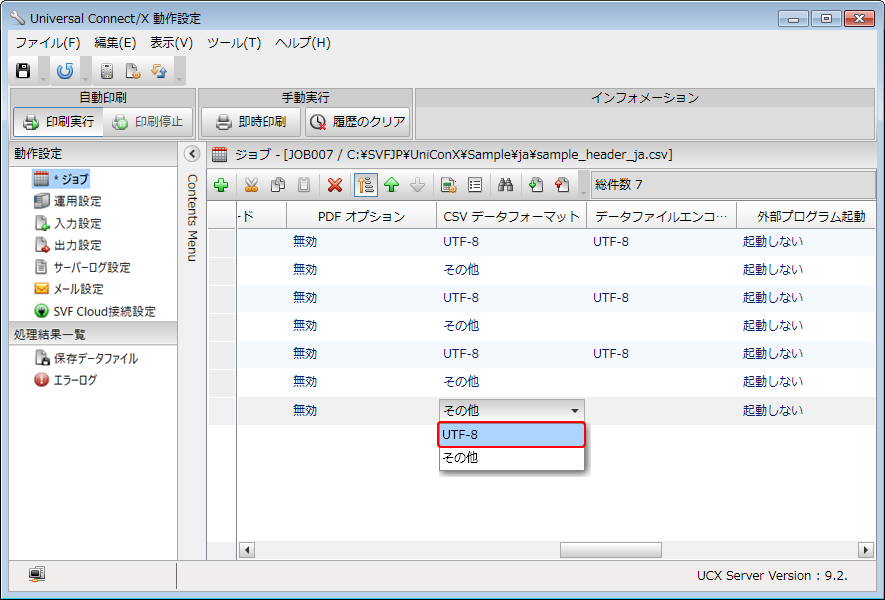Move job down with gray arrow
This screenshot has height=600, width=885.
click(x=418, y=185)
